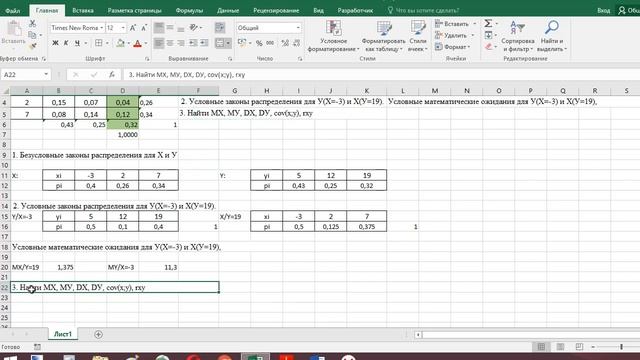640x360 pixels.
Task: Click Delete cells (Удалить) button
Action: click(451, 36)
